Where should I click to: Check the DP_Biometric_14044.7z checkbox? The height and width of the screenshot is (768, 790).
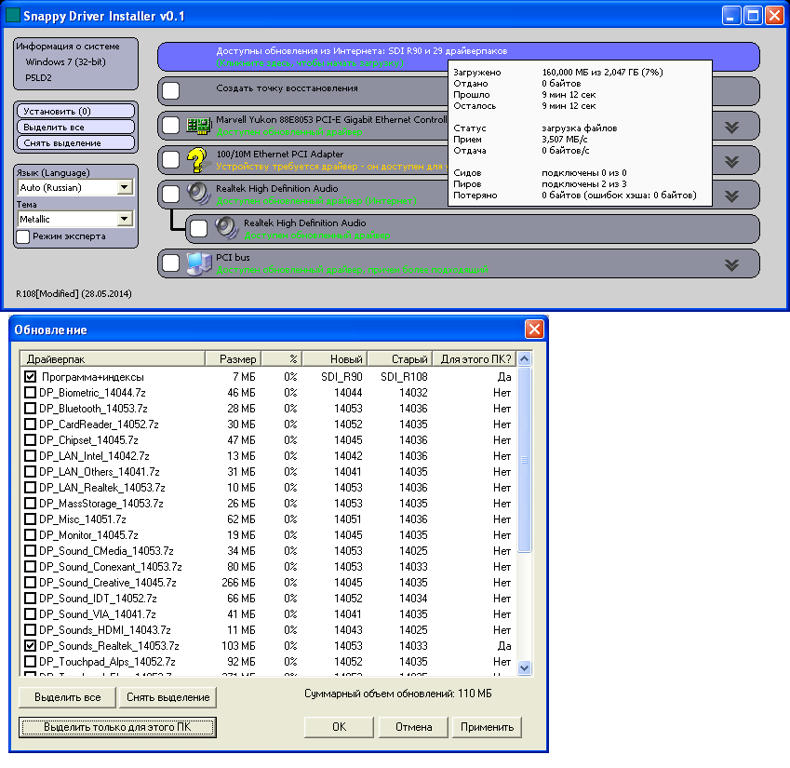[x=30, y=393]
